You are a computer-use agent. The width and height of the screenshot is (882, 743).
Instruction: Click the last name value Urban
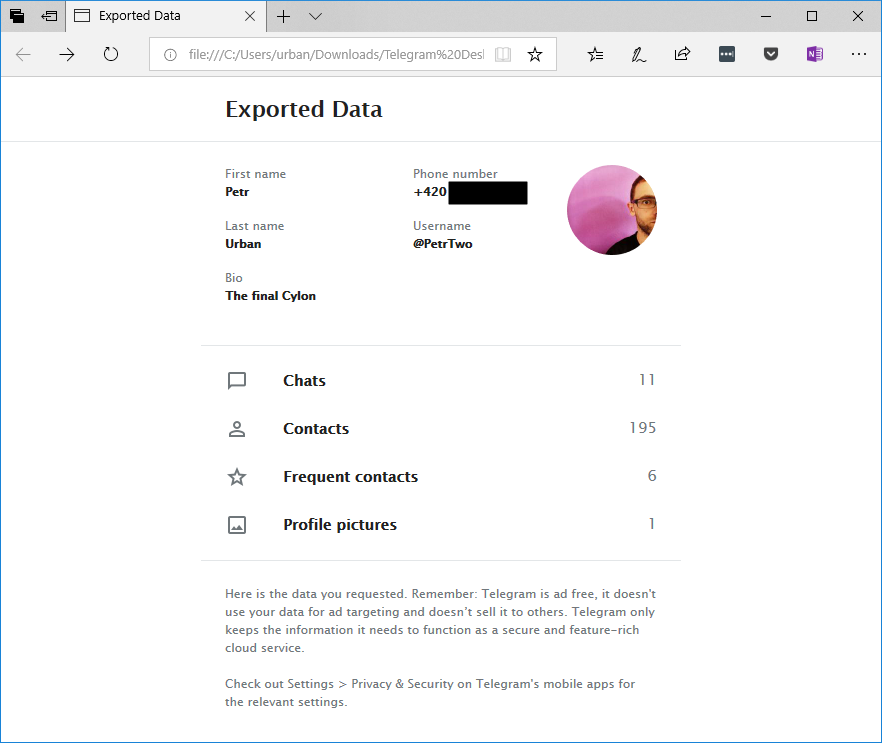click(x=243, y=244)
